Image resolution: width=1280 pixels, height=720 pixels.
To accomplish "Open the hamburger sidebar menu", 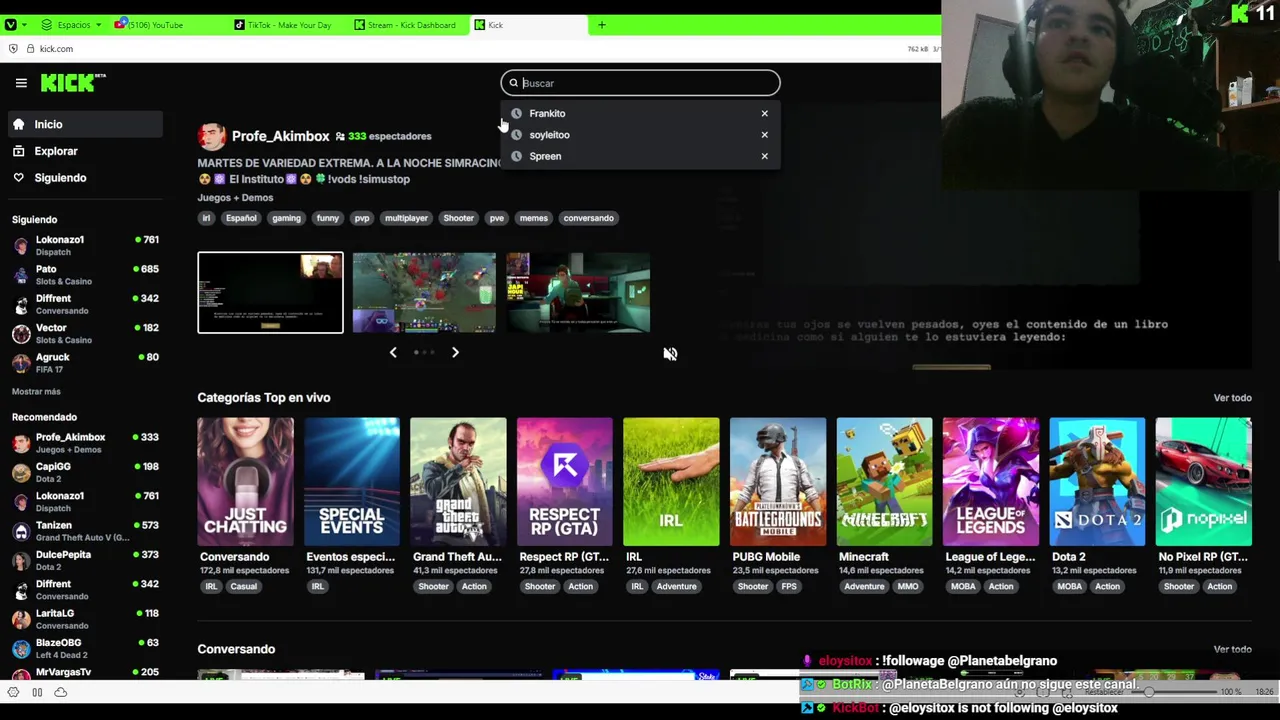I will click(x=21, y=83).
